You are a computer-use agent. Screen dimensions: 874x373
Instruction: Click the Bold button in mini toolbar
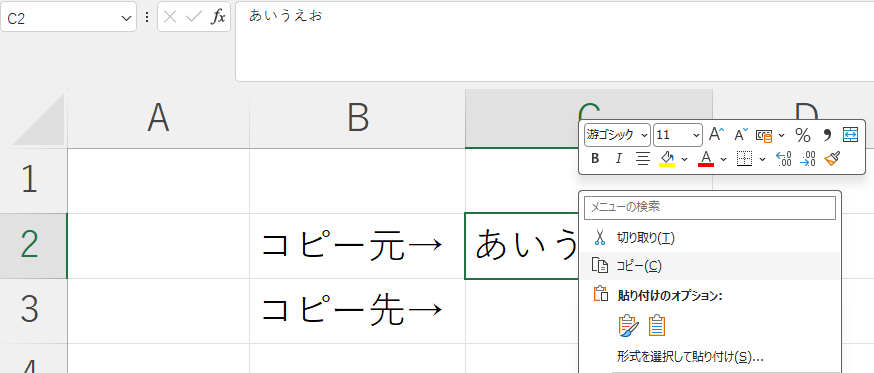tap(595, 159)
